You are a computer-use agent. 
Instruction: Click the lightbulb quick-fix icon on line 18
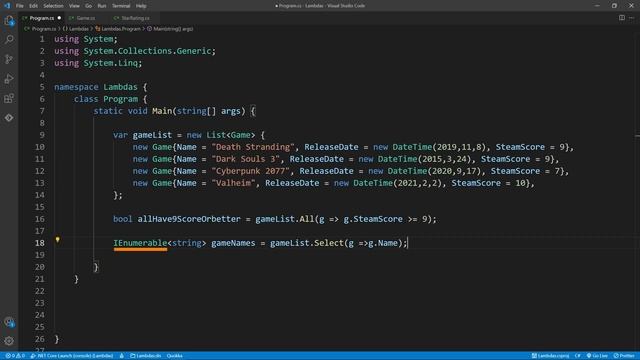[x=58, y=240]
